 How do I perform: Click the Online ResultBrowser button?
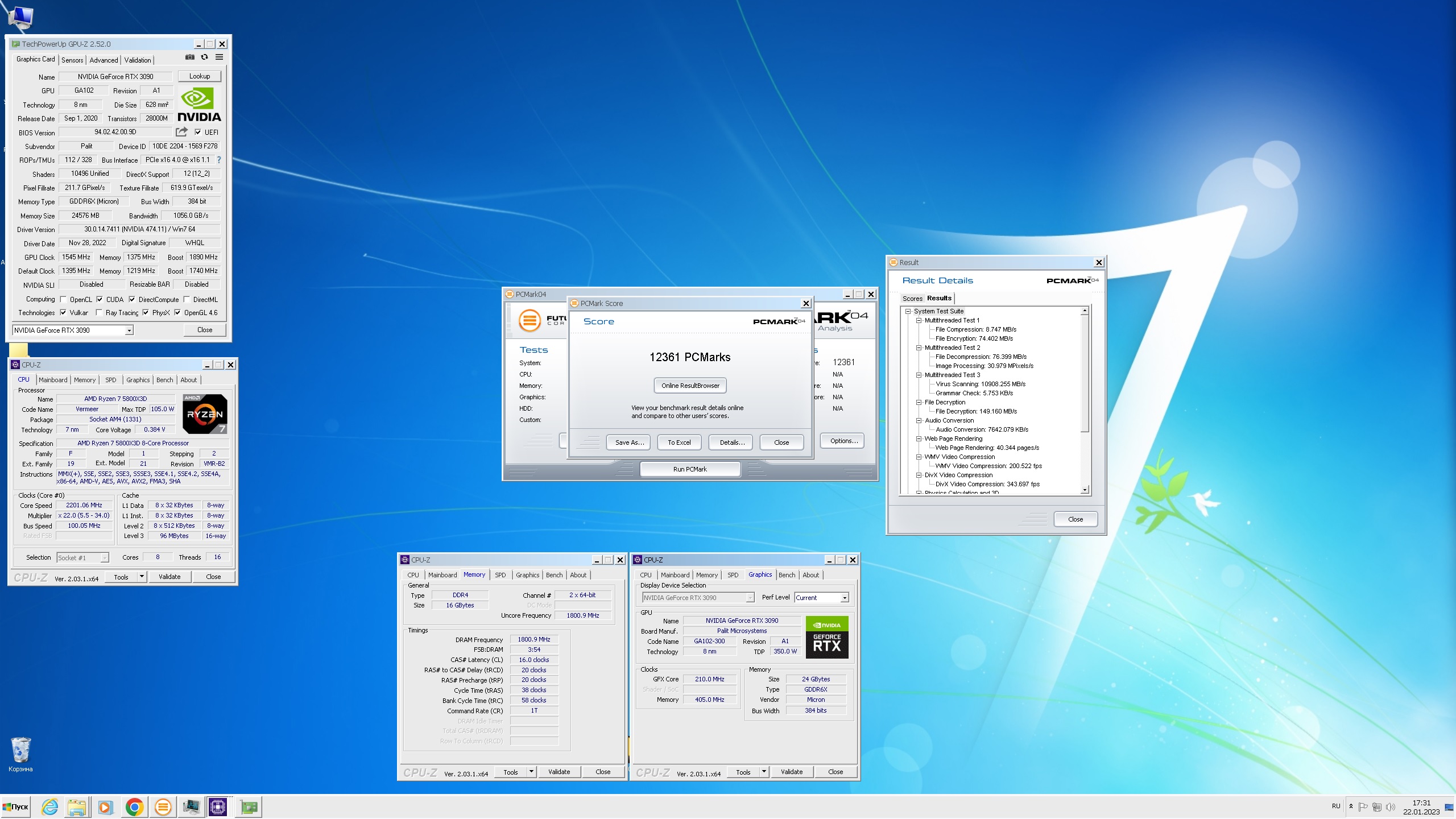click(690, 386)
